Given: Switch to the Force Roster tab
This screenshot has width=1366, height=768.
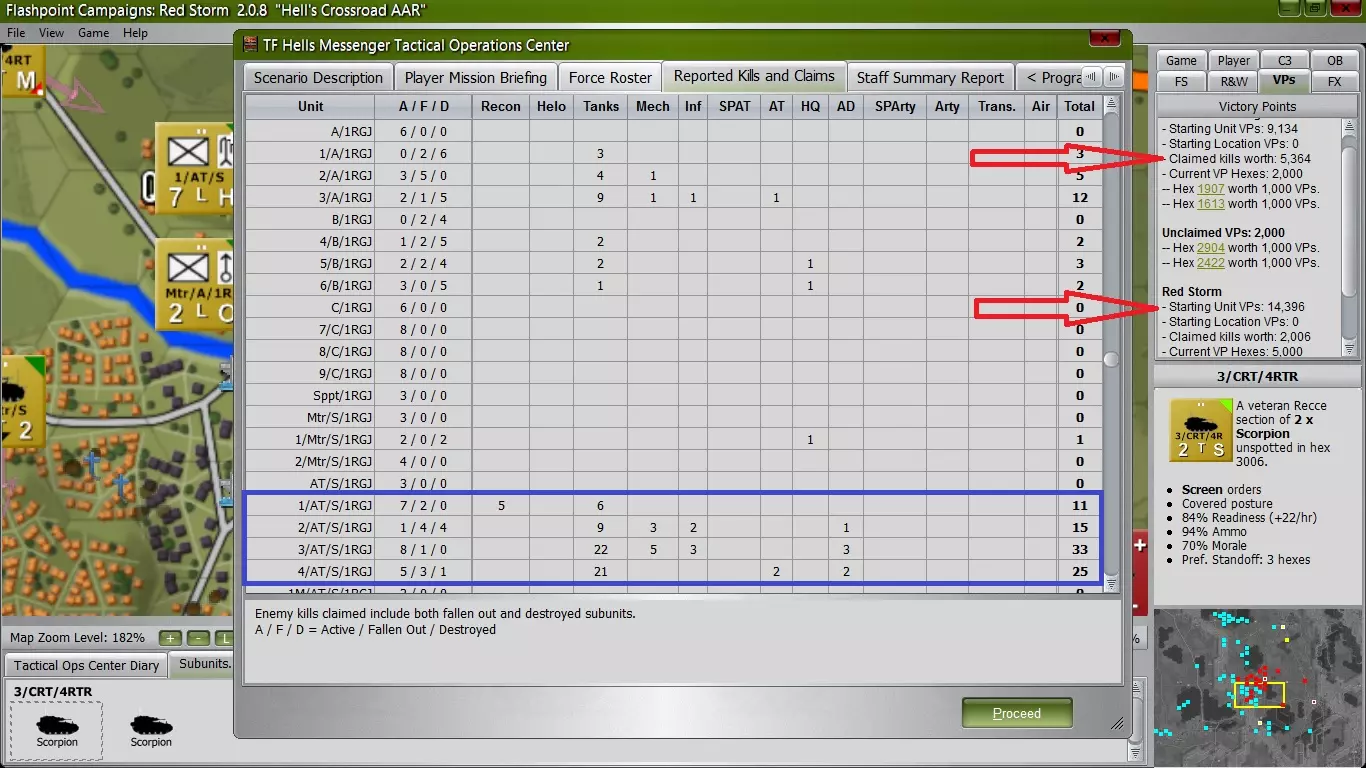Looking at the screenshot, I should coord(610,77).
